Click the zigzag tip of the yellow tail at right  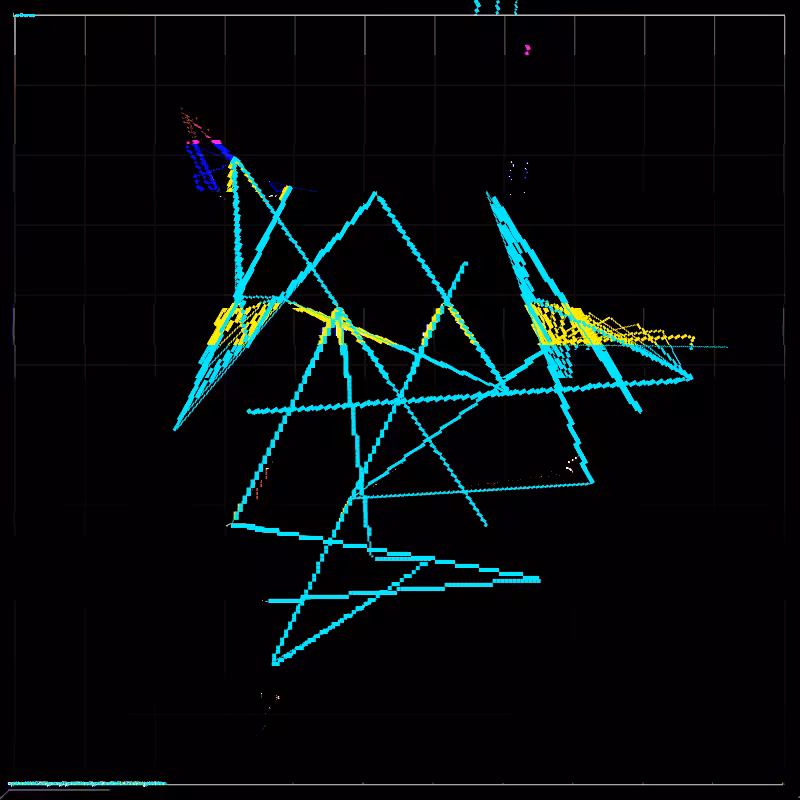[691, 338]
